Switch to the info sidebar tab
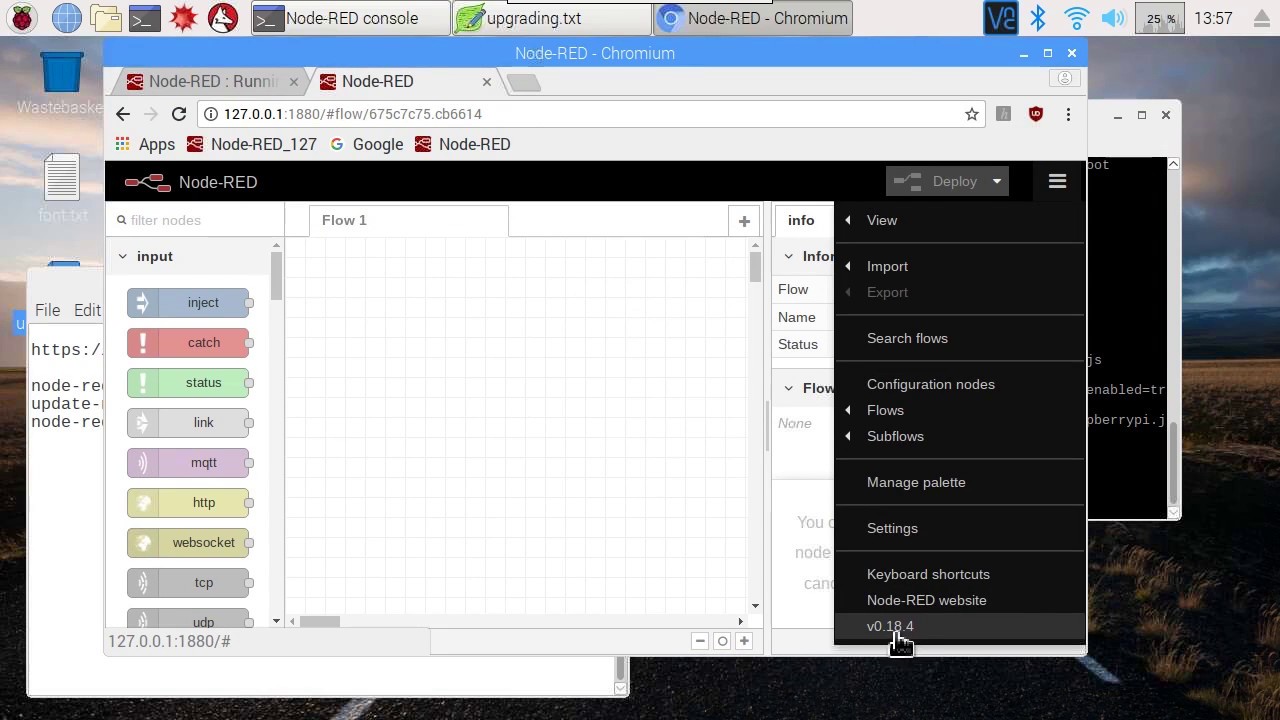 click(x=801, y=221)
